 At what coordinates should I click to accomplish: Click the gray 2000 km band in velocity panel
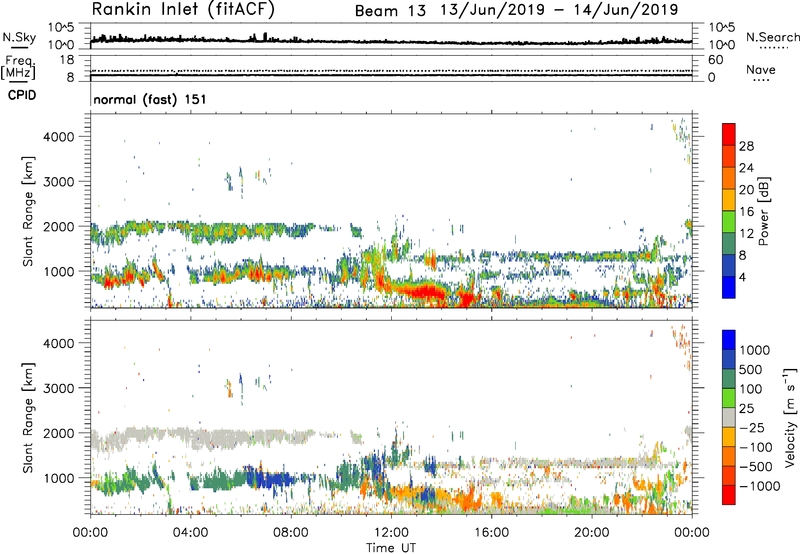(204, 439)
